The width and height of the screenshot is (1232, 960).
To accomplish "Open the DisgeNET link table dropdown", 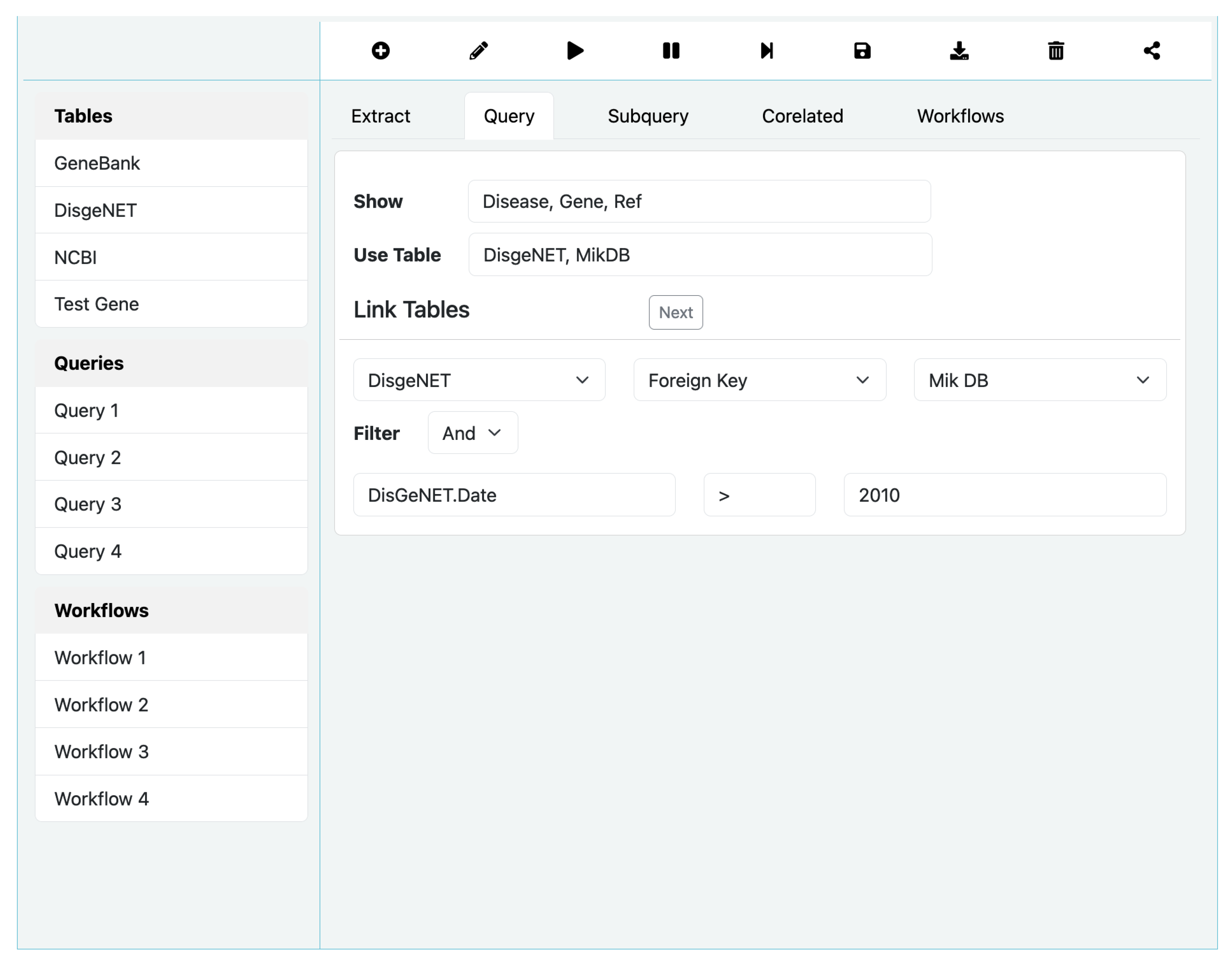I will pos(479,380).
